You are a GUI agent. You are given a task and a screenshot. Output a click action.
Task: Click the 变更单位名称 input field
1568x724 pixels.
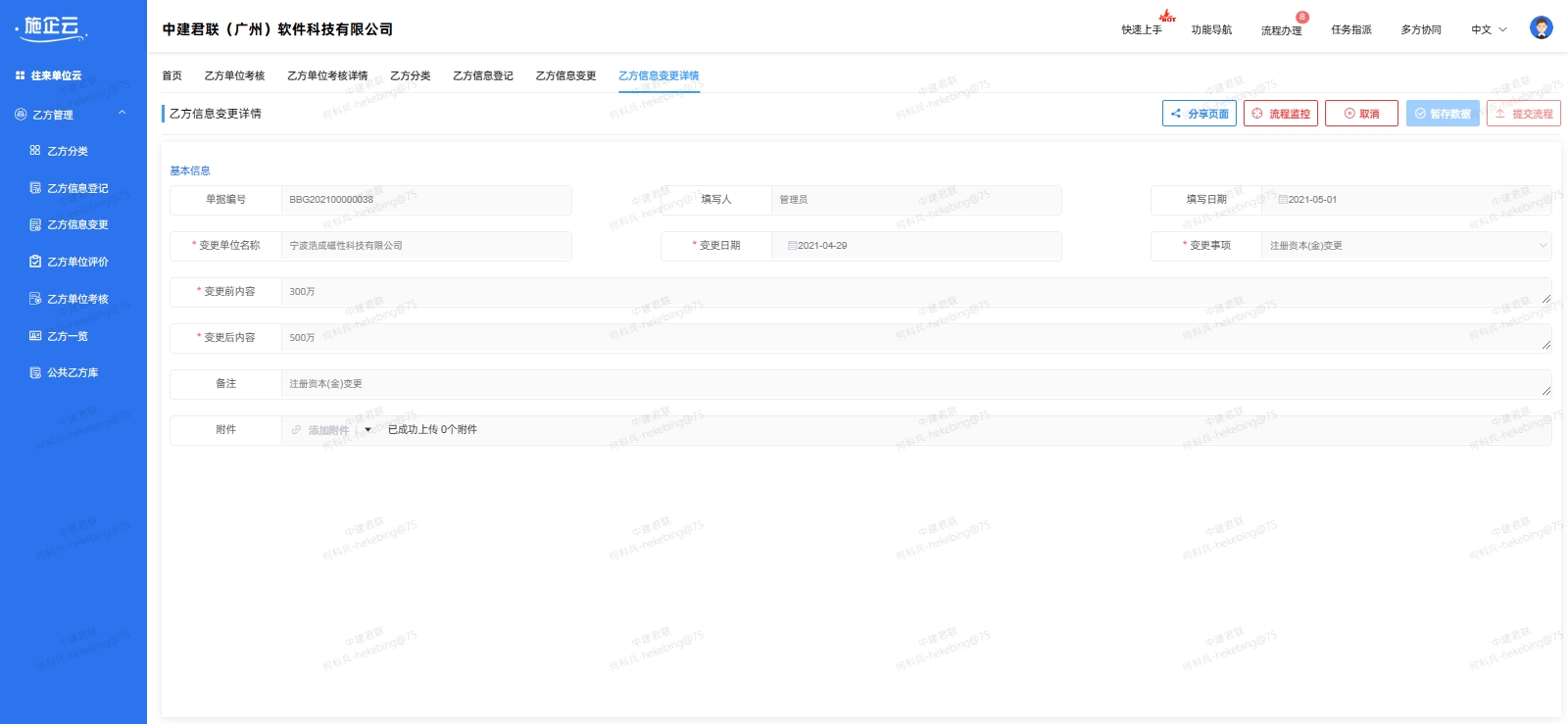[426, 246]
